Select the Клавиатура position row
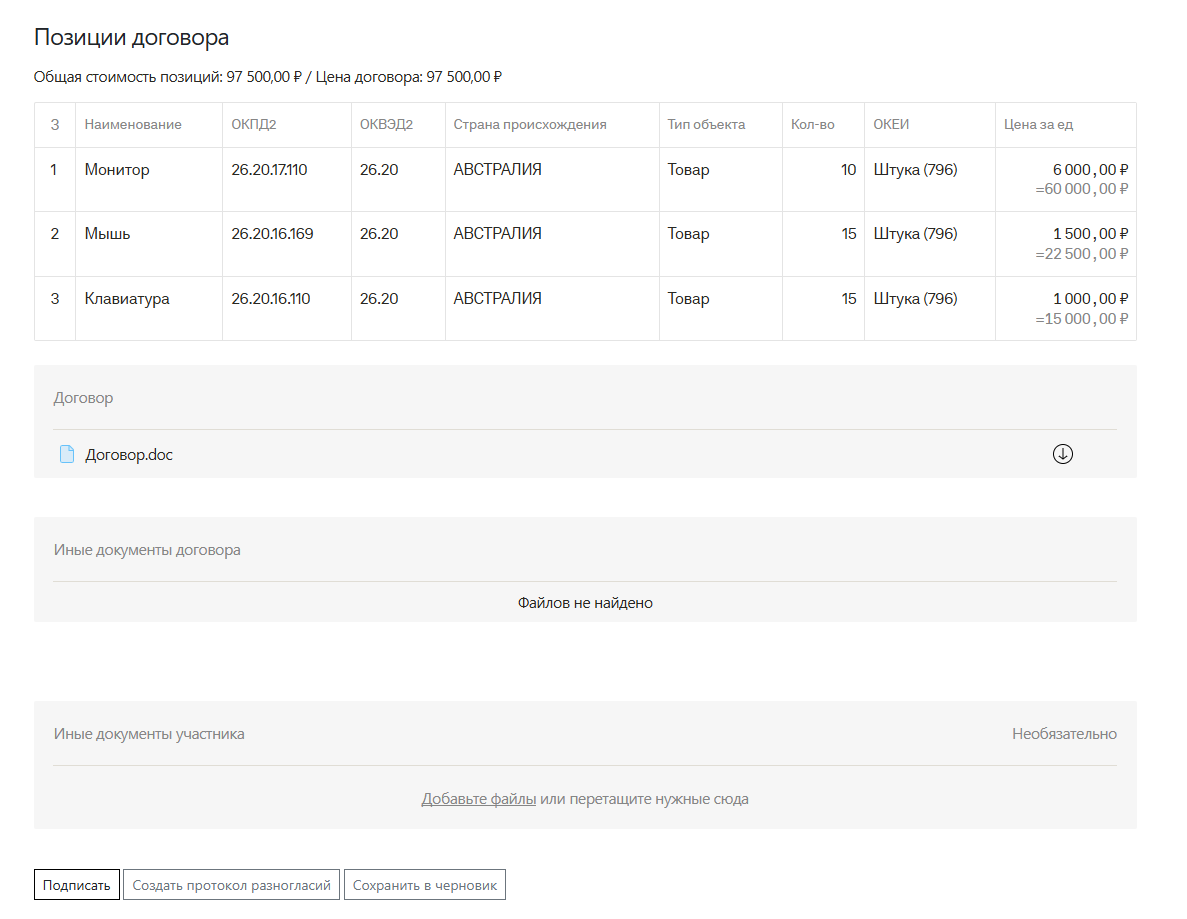The width and height of the screenshot is (1187, 919). 127,299
